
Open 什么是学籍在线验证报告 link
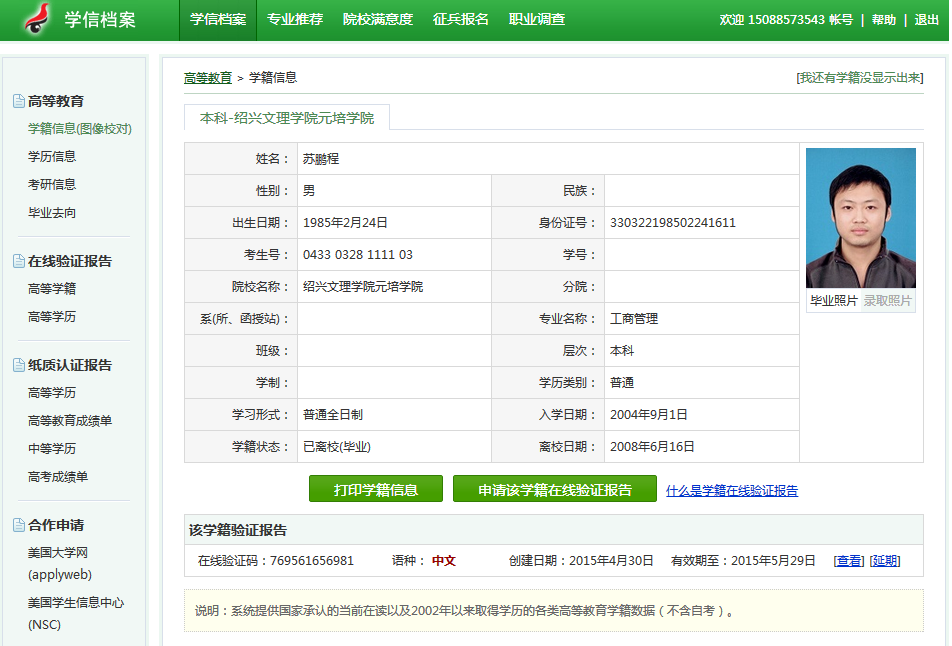732,491
